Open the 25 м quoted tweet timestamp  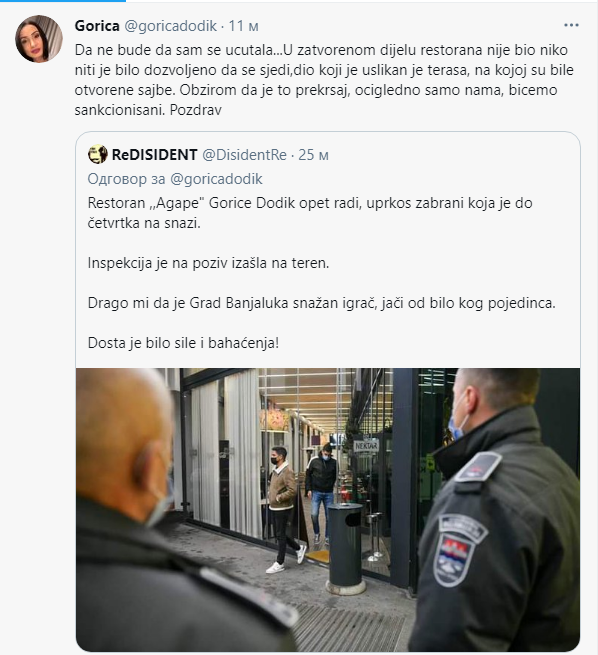[313, 155]
